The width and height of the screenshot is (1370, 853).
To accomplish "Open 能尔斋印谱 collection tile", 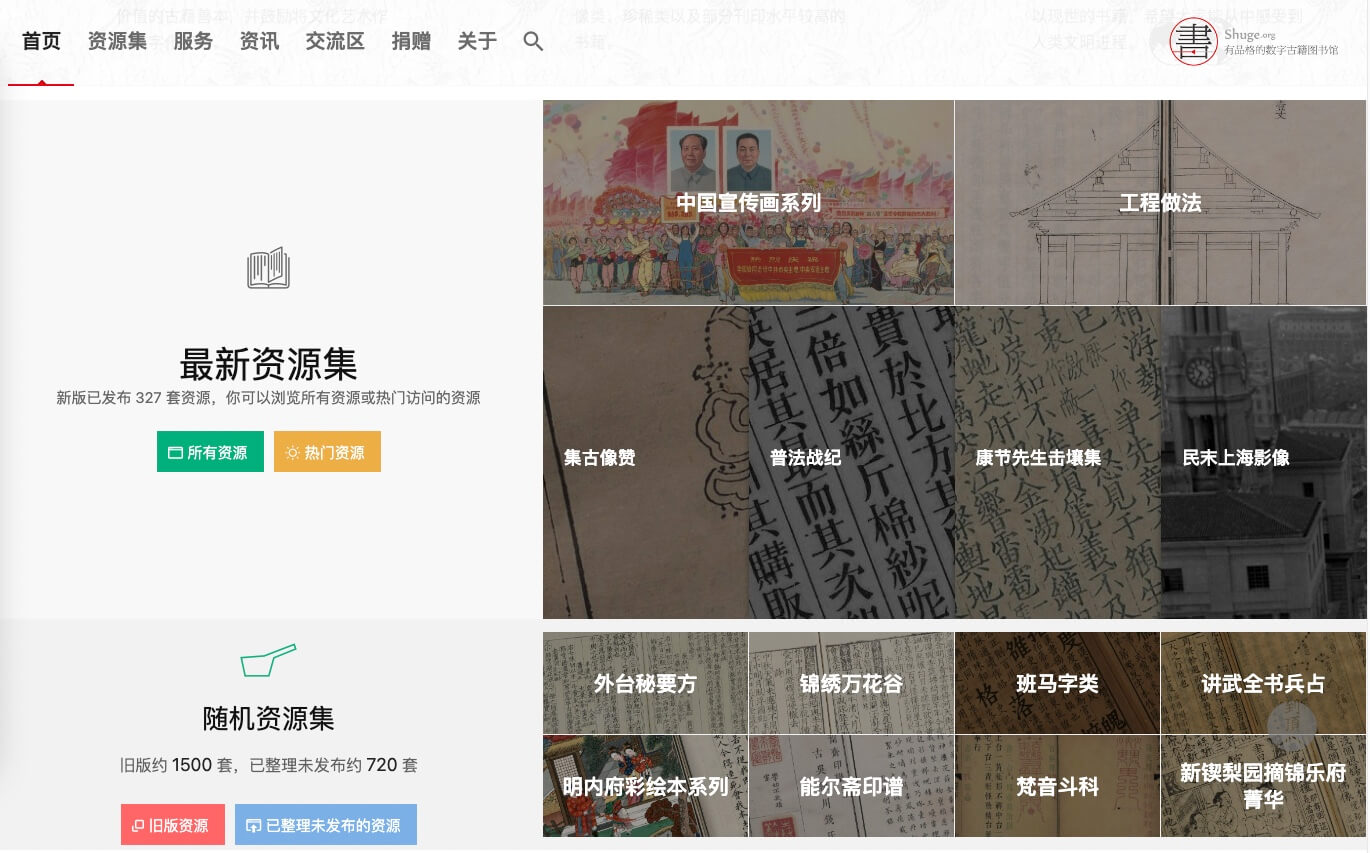I will click(x=851, y=786).
